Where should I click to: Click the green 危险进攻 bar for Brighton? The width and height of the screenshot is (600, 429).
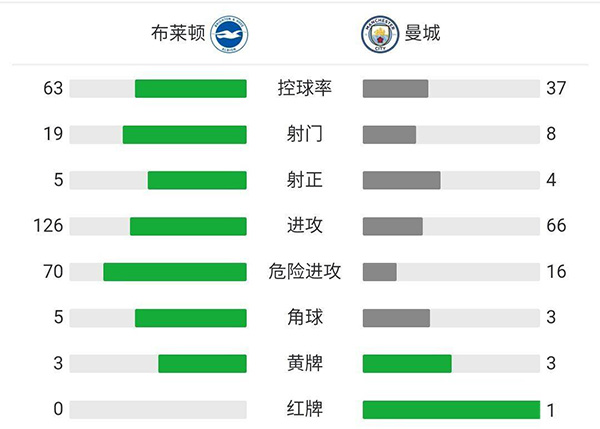(174, 271)
